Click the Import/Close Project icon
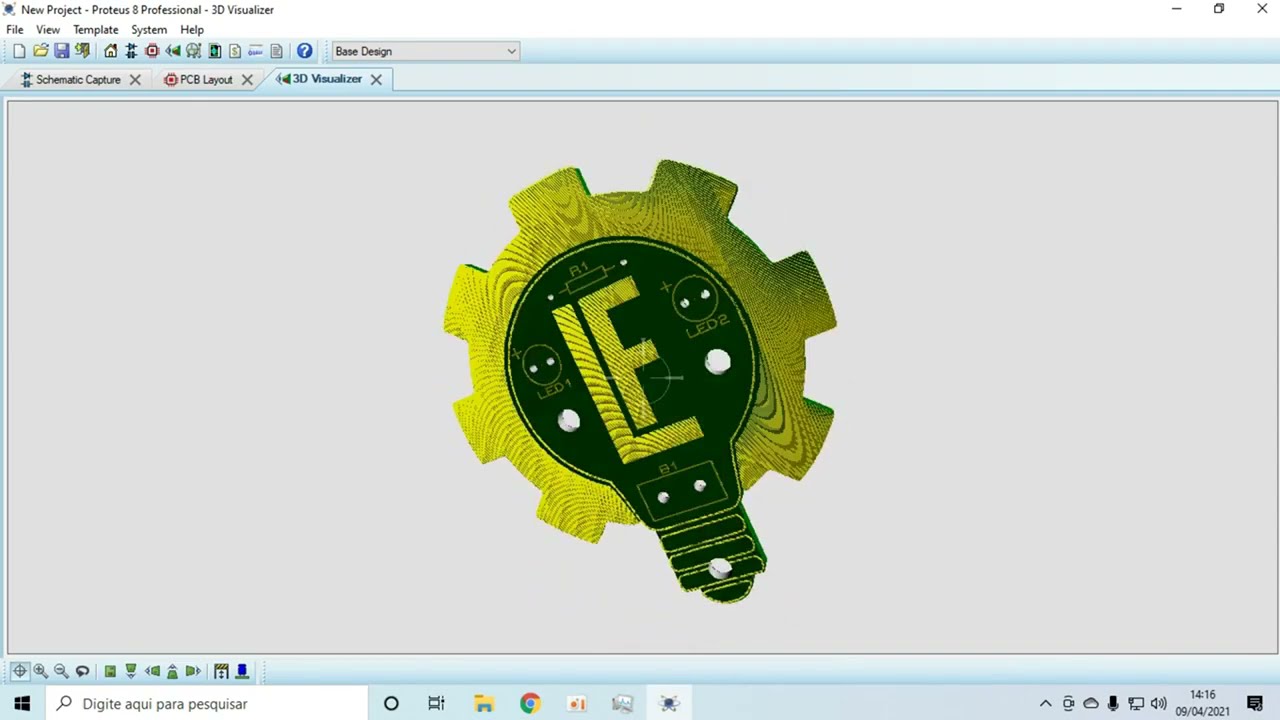Image resolution: width=1280 pixels, height=720 pixels. [x=82, y=51]
